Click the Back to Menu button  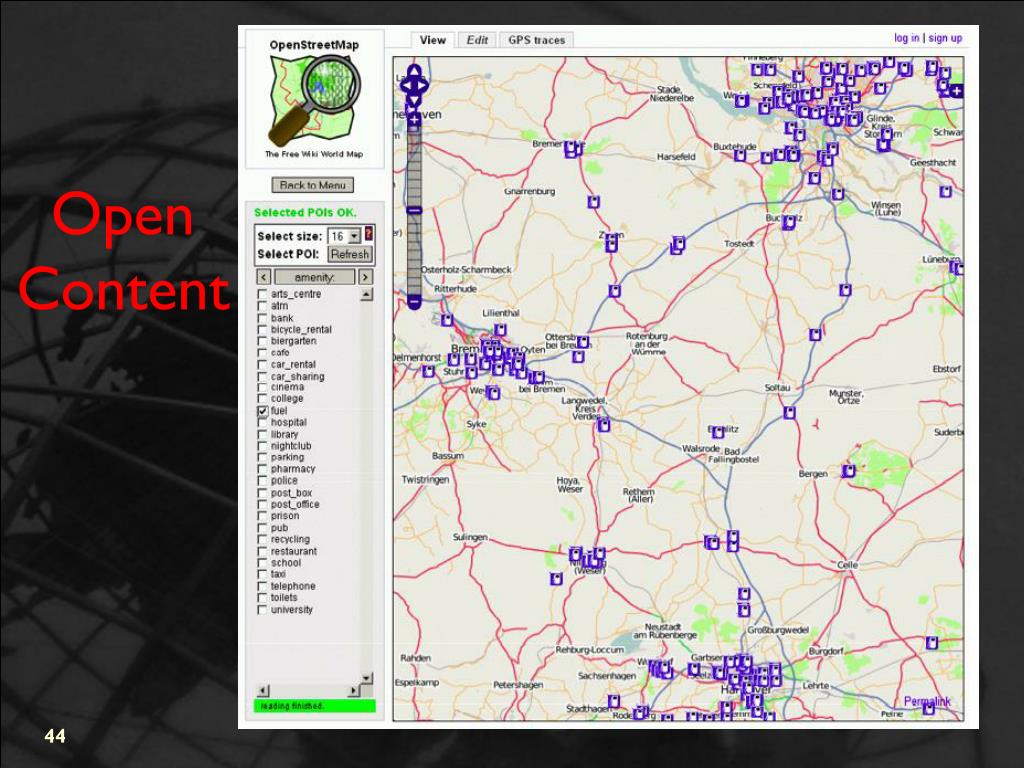click(313, 185)
